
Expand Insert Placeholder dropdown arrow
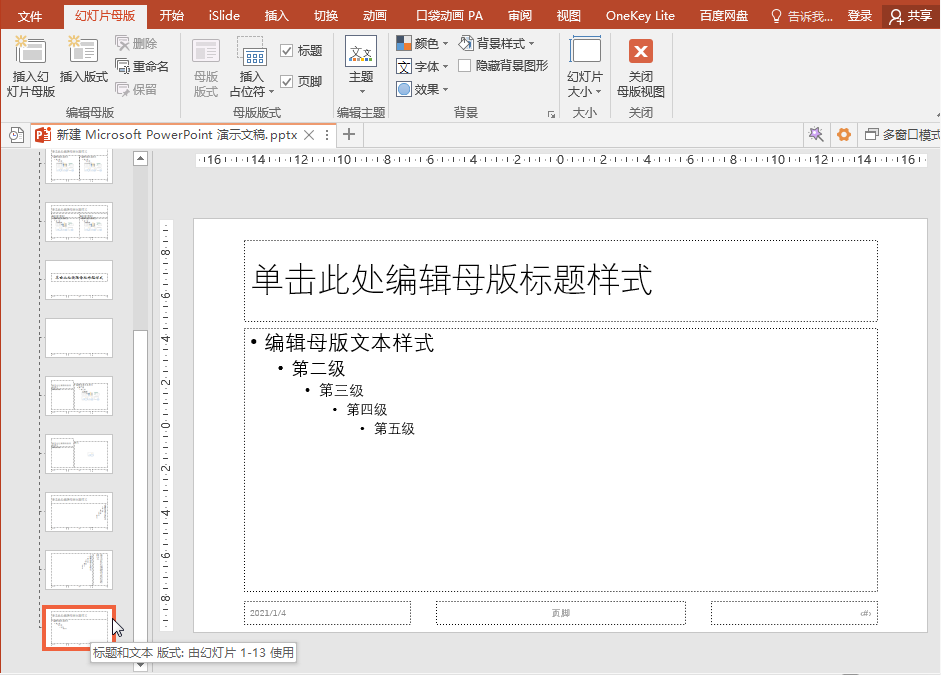(x=271, y=92)
